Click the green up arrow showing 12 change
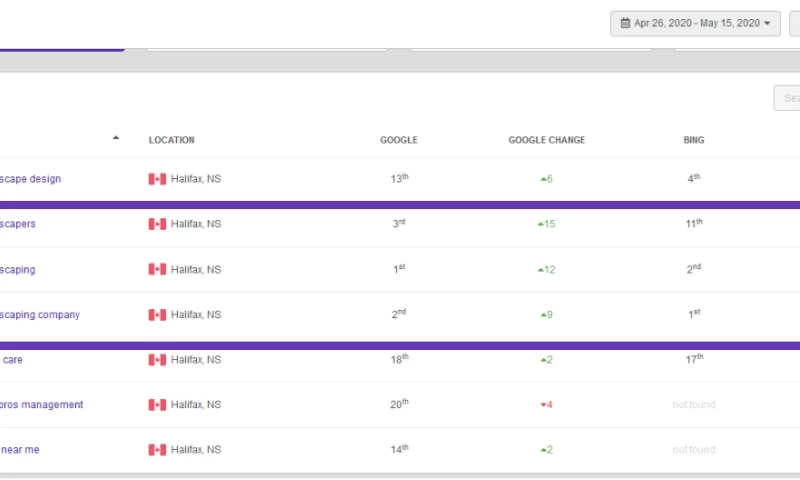Screen dimensions: 800x480 pyautogui.click(x=541, y=269)
